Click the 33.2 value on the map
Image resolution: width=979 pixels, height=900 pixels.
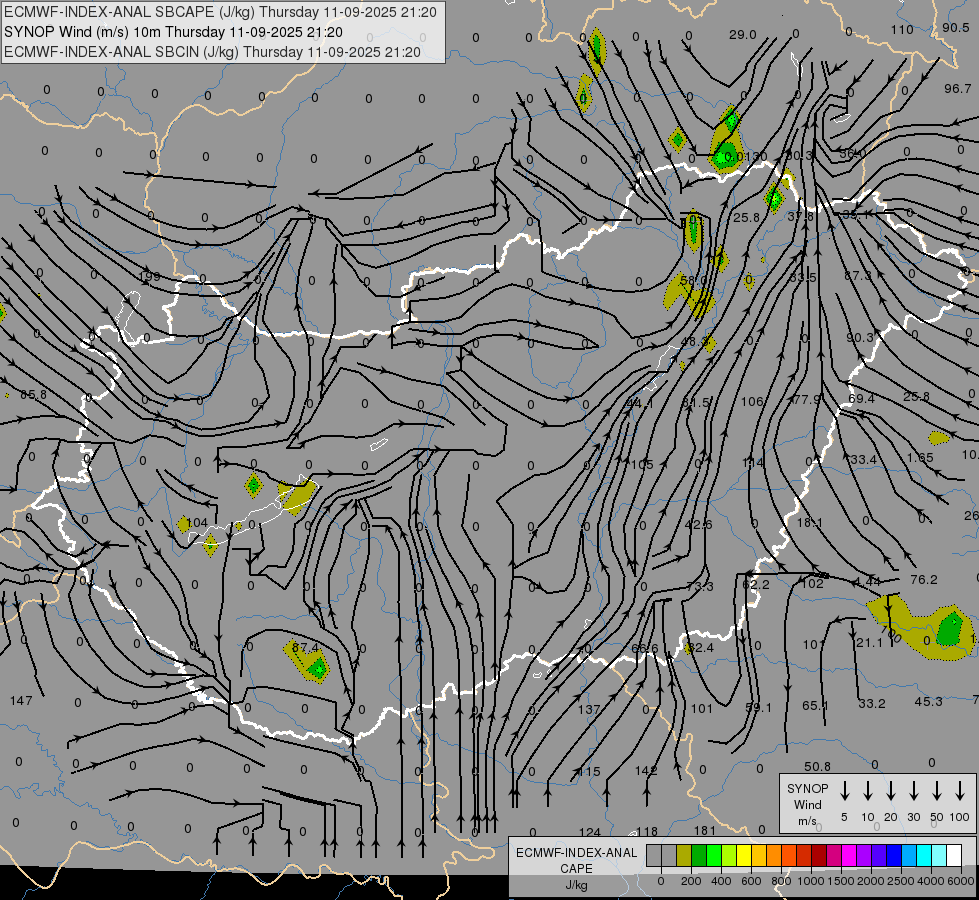(x=872, y=703)
